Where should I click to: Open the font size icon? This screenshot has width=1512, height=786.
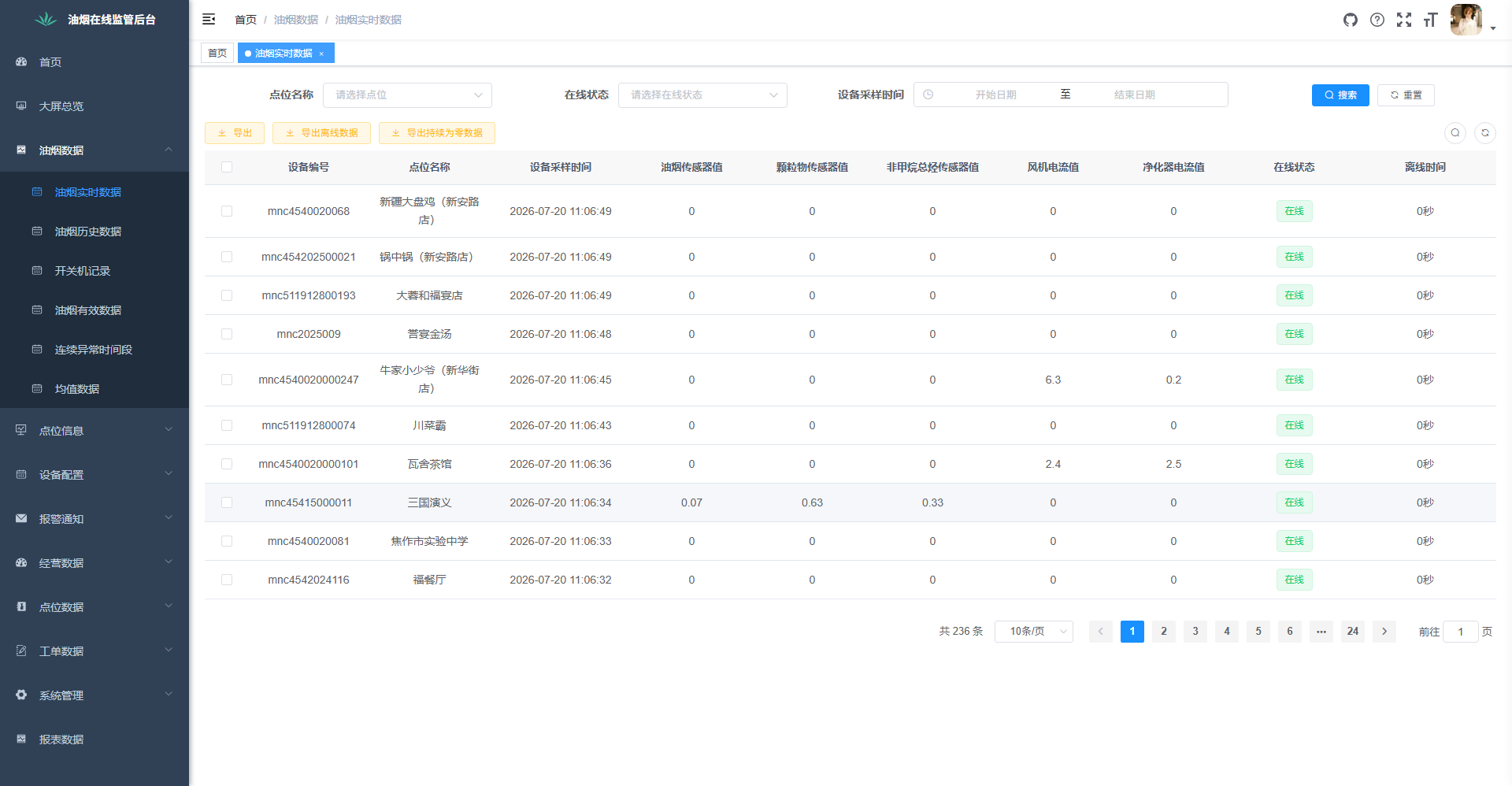1431,20
